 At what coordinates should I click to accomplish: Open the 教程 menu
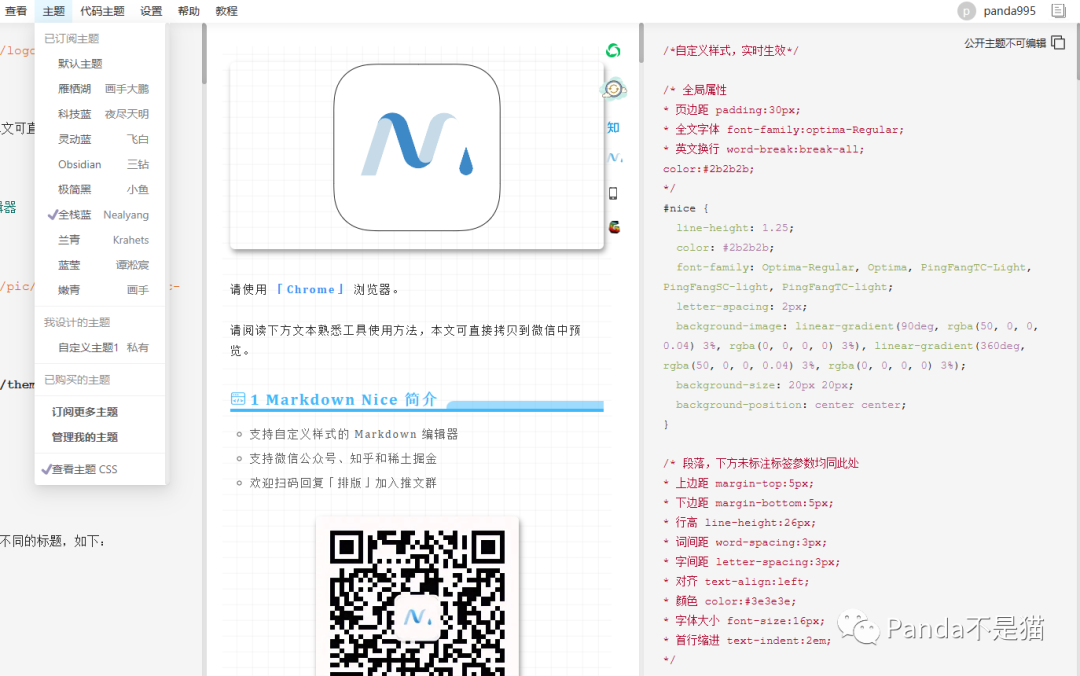[x=227, y=11]
